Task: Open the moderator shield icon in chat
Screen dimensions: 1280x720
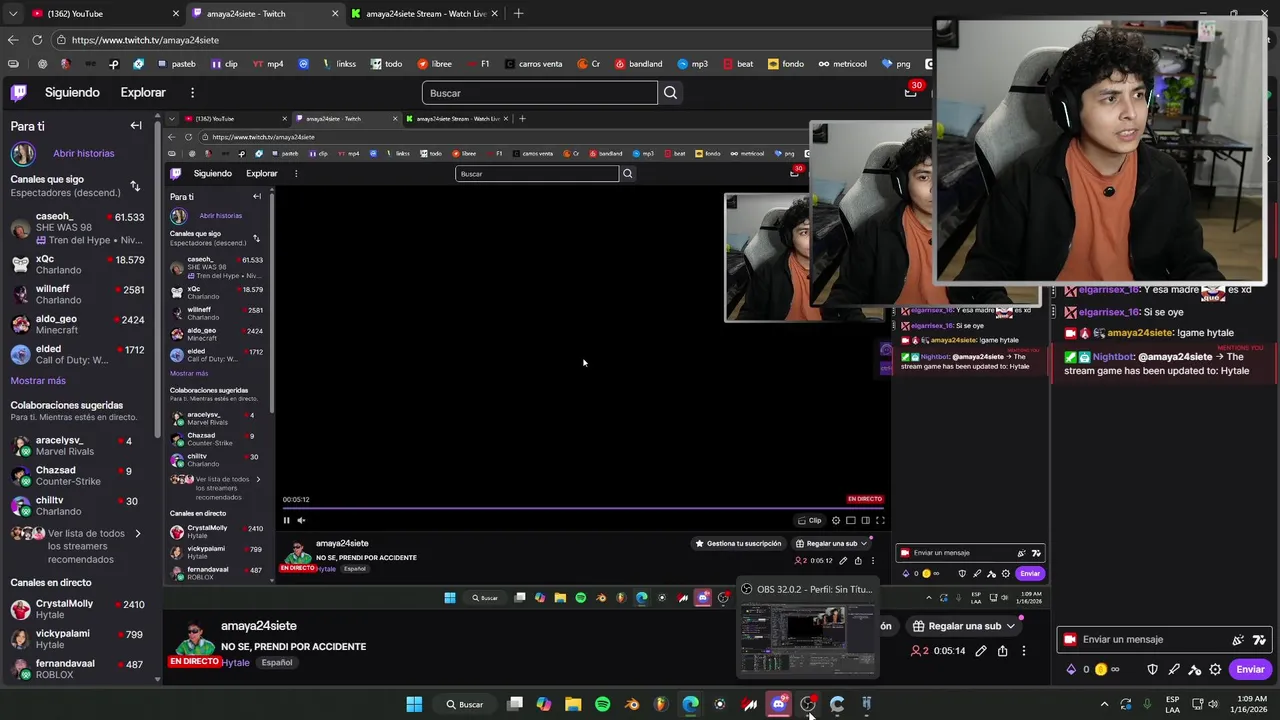Action: (1152, 670)
